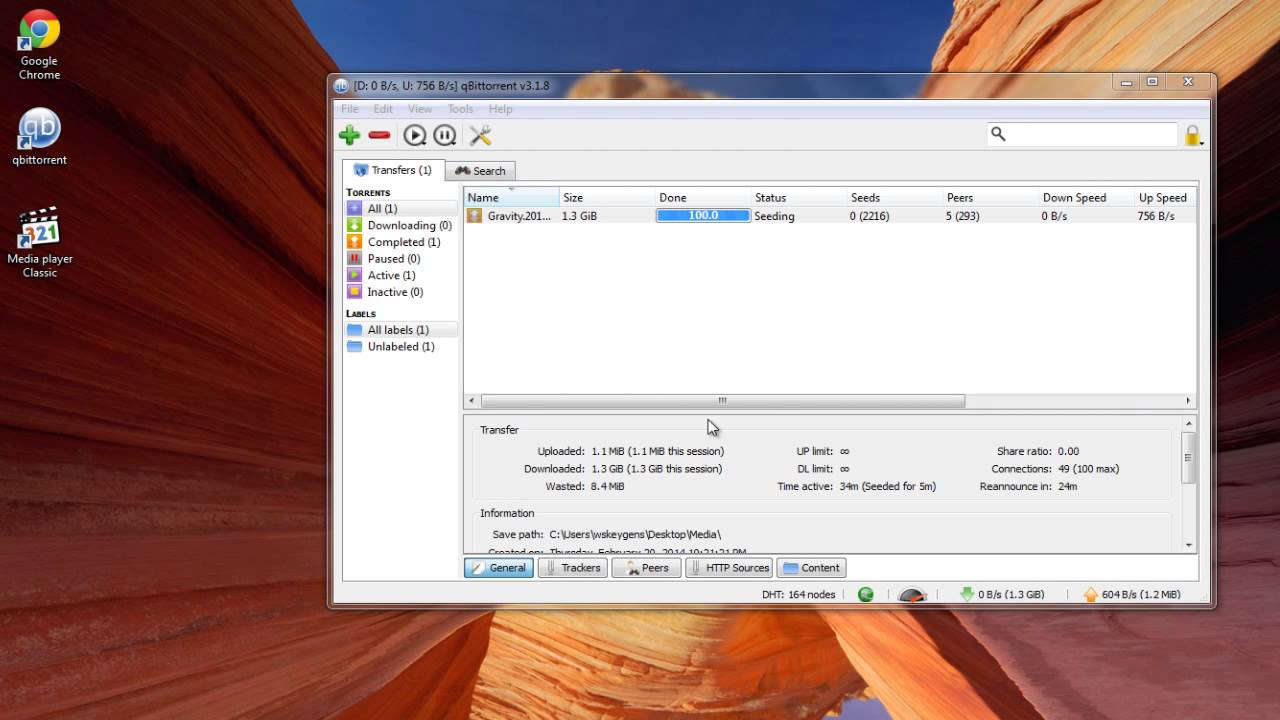Image resolution: width=1280 pixels, height=720 pixels.
Task: Open the Help menu
Action: (x=500, y=109)
